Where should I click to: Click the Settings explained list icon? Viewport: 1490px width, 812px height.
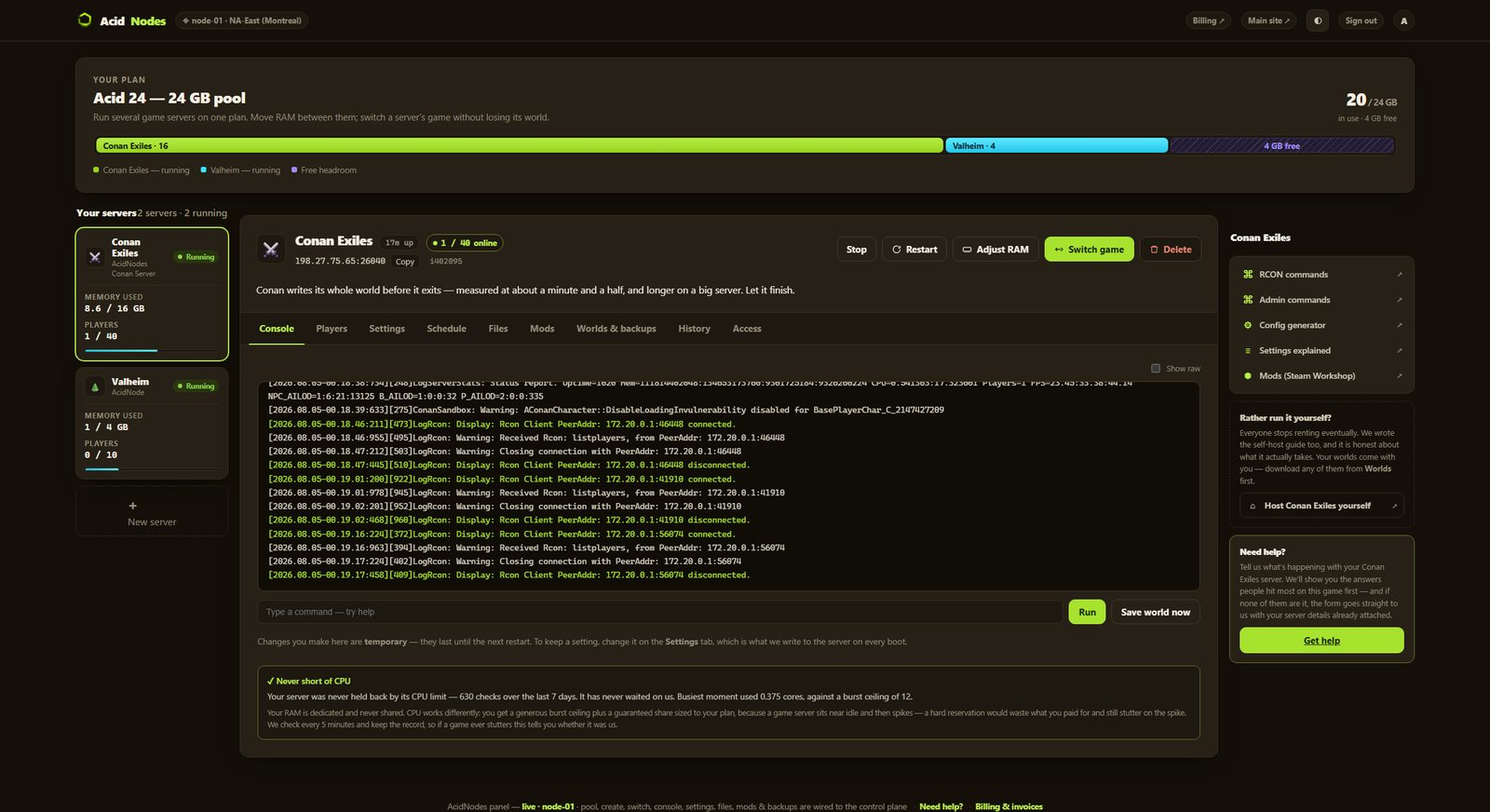tap(1248, 351)
